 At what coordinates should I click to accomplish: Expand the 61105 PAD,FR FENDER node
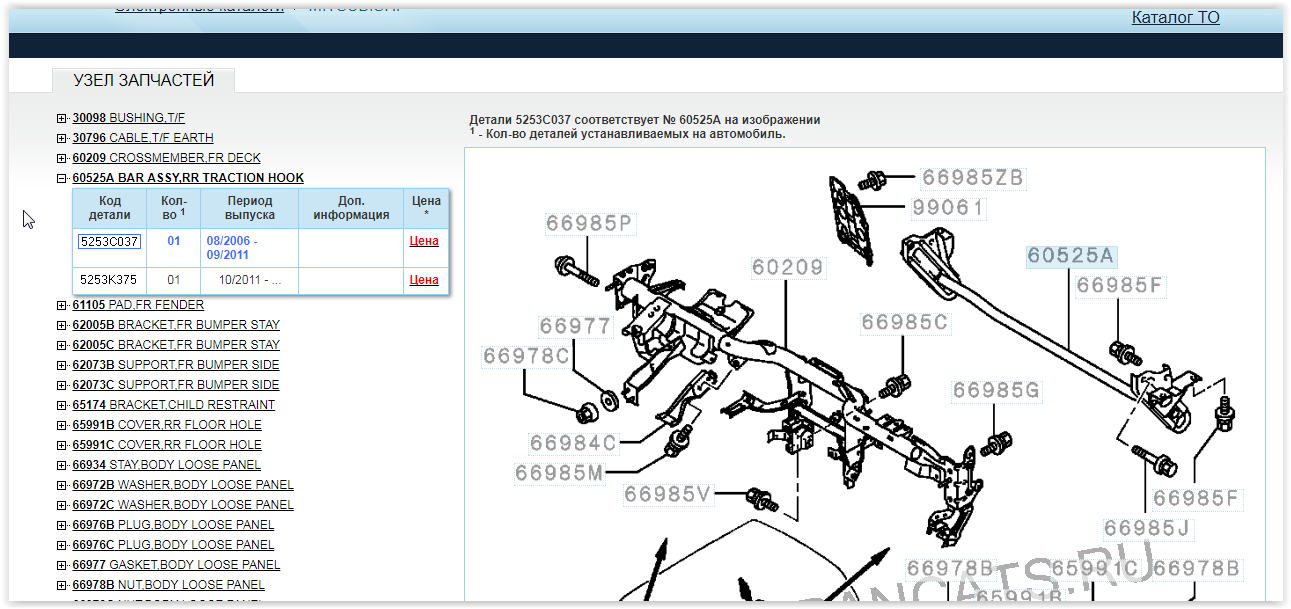(62, 305)
